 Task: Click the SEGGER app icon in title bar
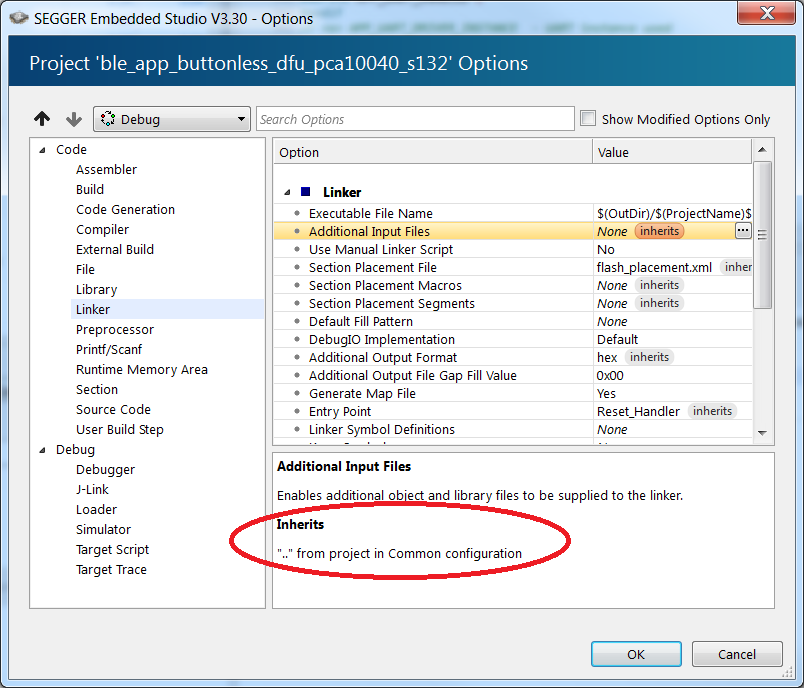coord(18,18)
